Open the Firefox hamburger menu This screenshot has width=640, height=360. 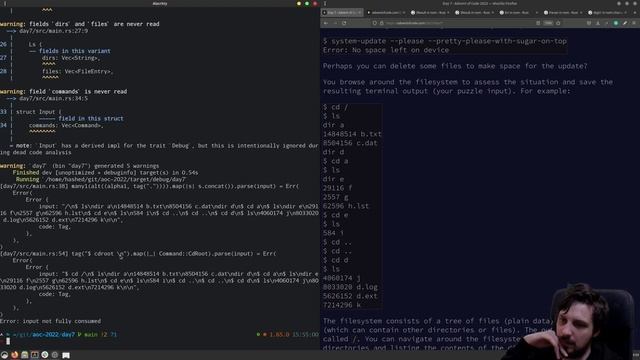click(x=634, y=23)
